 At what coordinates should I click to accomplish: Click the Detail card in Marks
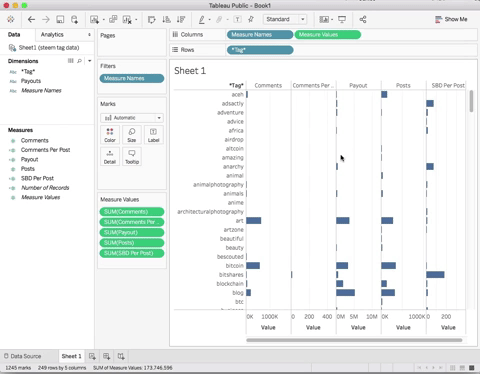click(110, 156)
